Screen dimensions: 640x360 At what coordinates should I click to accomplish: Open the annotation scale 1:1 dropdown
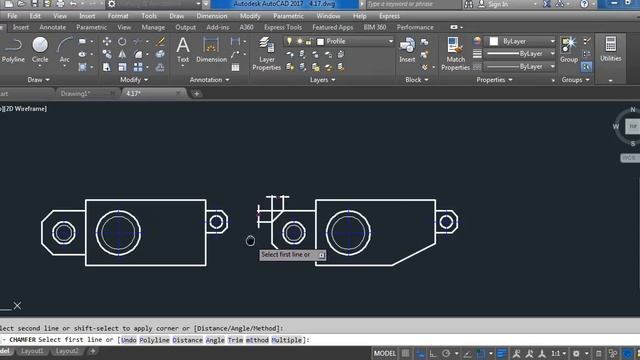(x=558, y=353)
